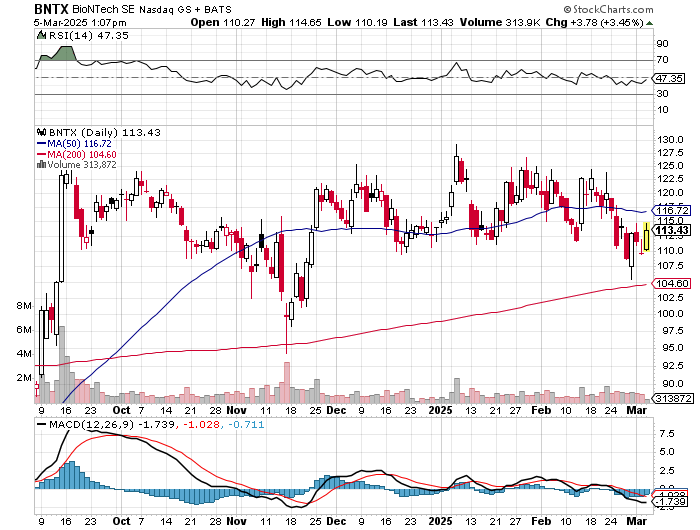Image resolution: width=700 pixels, height=530 pixels.
Task: Click the Volume 313,872 legend entry
Action: pos(82,165)
